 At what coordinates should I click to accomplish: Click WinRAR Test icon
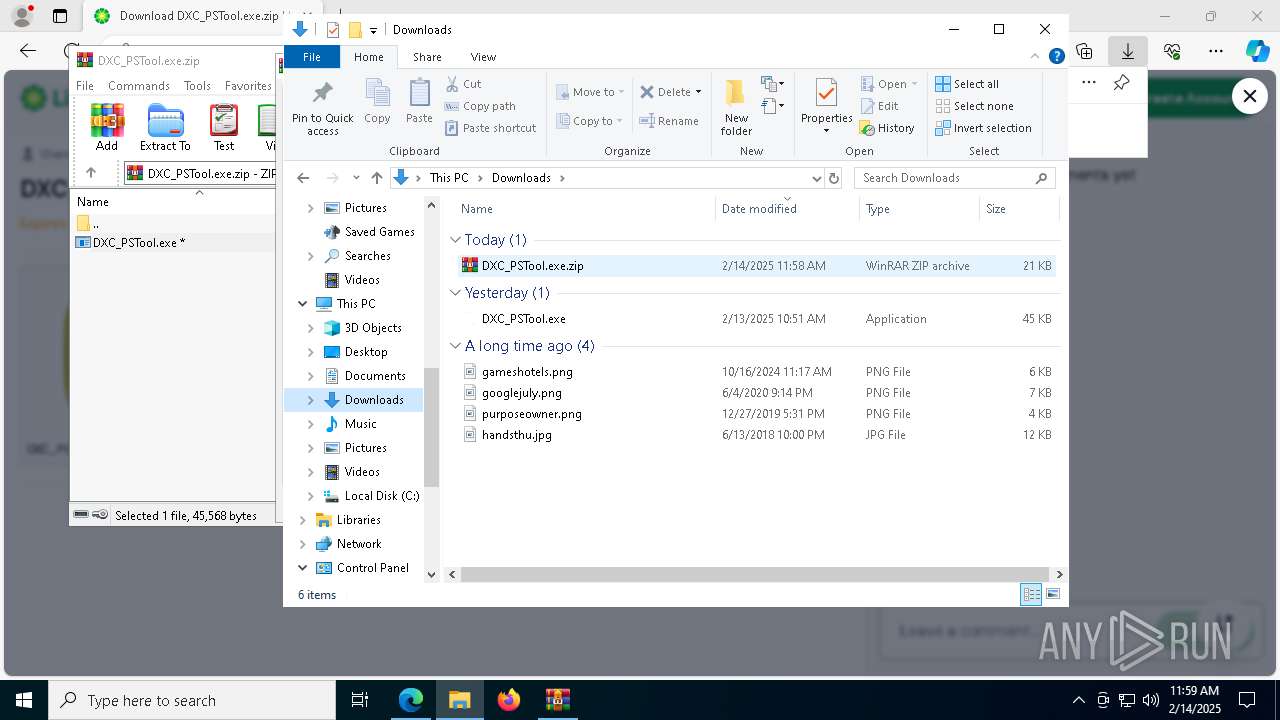point(224,127)
